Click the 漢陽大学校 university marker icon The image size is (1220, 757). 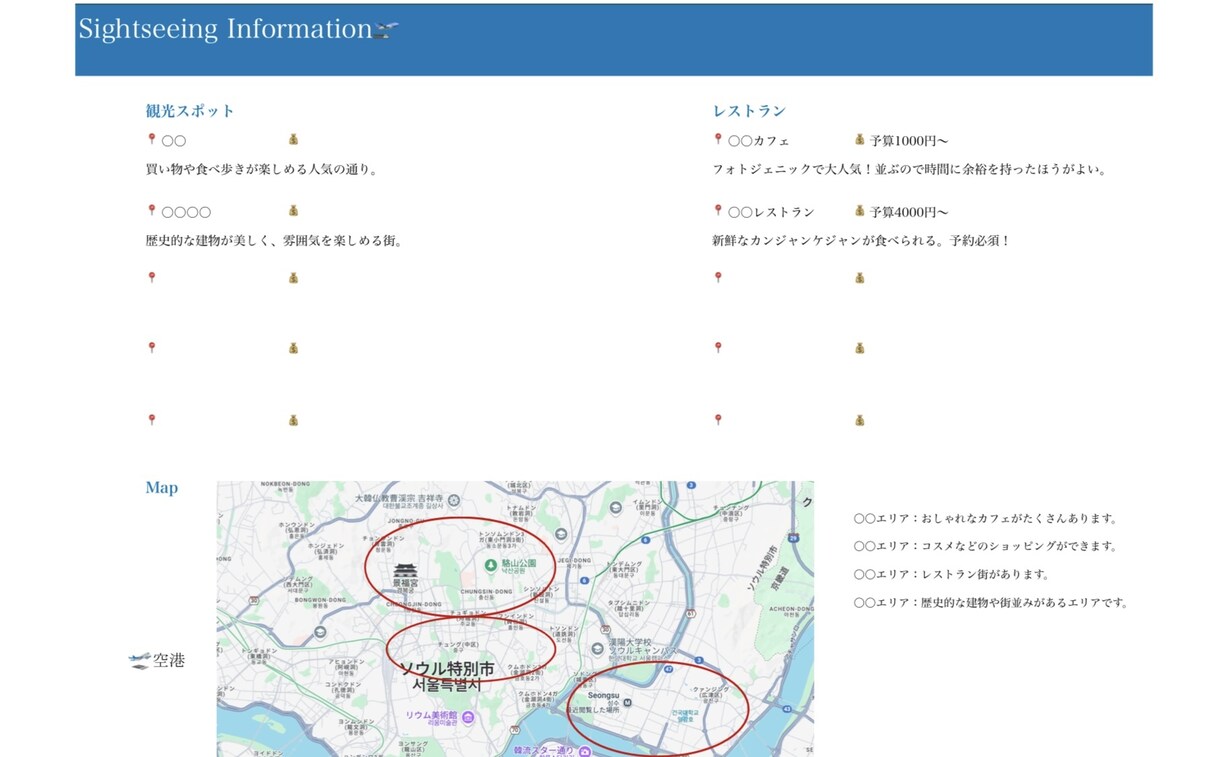(599, 648)
